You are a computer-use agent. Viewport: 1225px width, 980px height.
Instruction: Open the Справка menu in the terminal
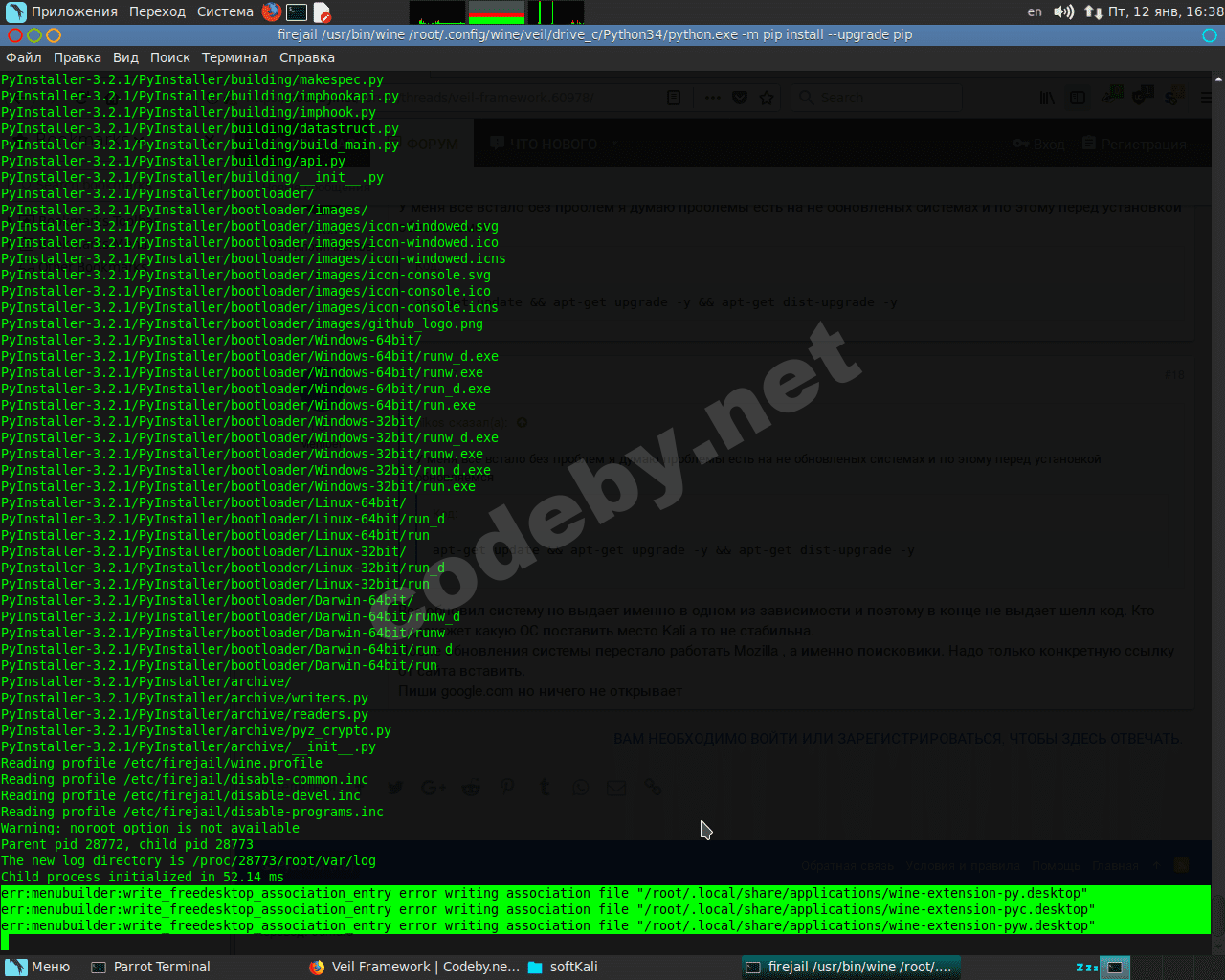(307, 57)
